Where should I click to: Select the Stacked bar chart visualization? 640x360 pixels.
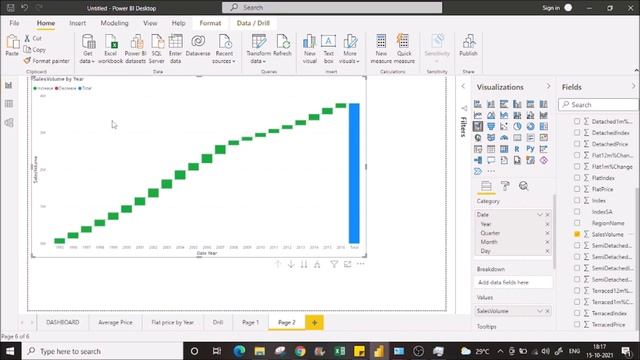tap(478, 104)
